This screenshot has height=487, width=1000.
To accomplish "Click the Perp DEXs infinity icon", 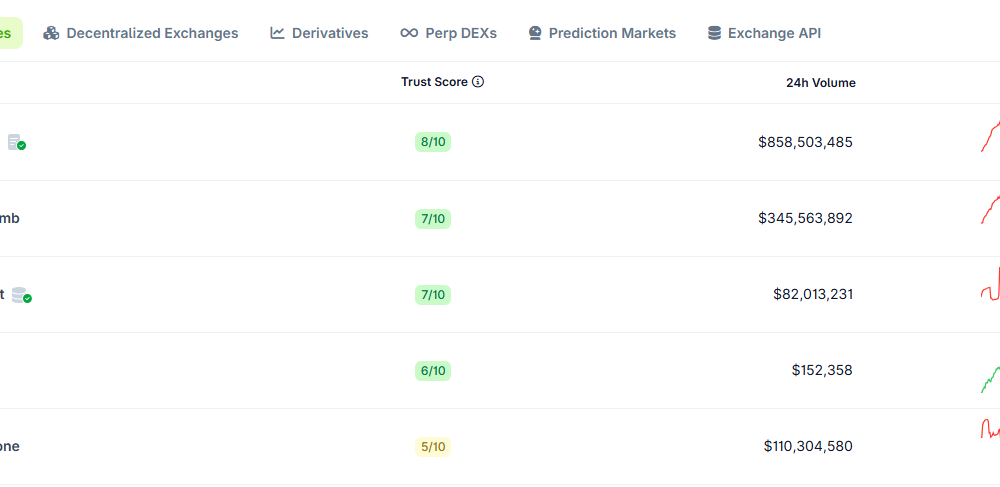I will [408, 33].
